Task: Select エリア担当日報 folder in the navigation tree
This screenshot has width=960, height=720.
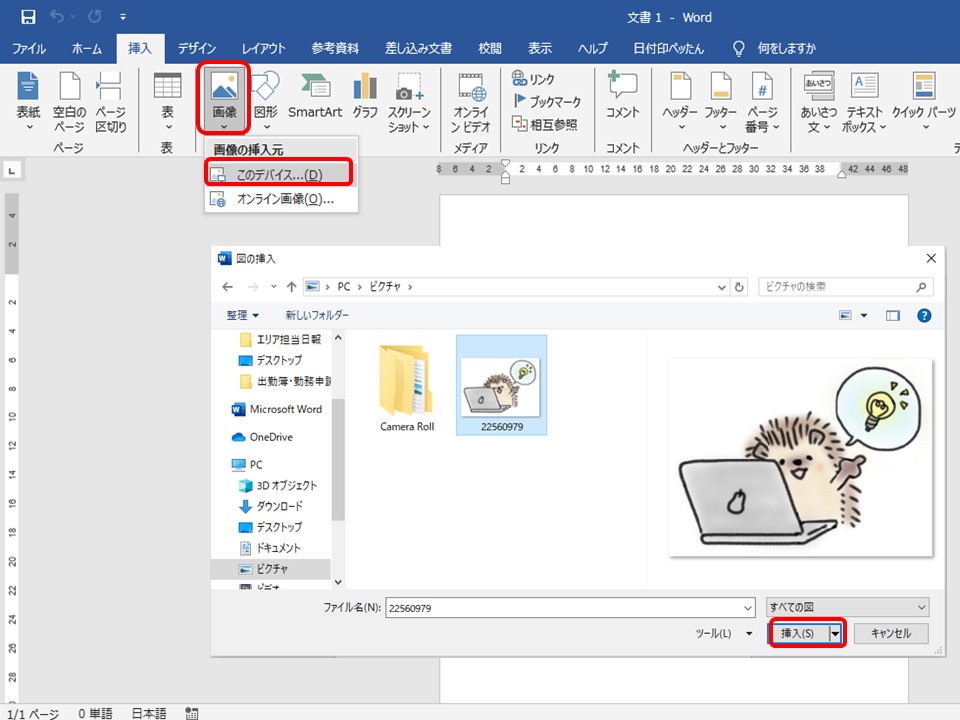Action: [280, 339]
